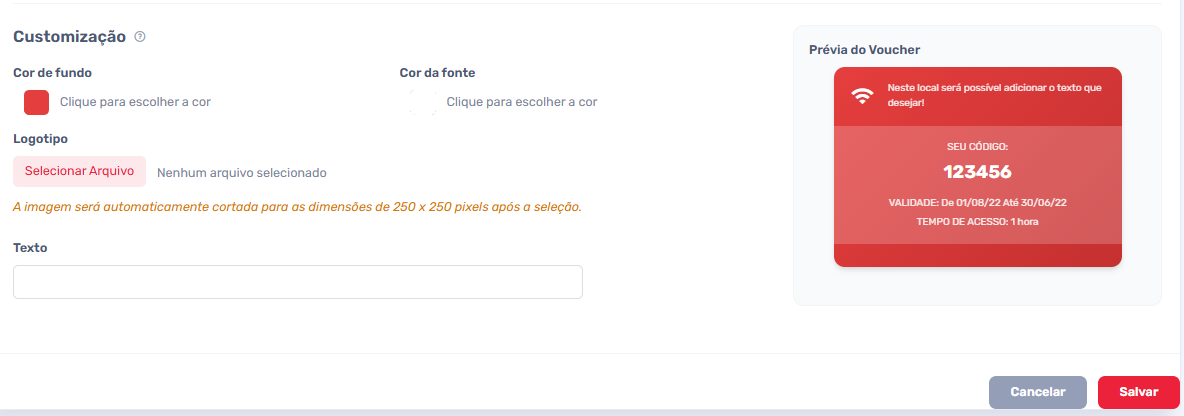Click 'Clique para escolher a cor' under Cor da fonte

coord(522,102)
